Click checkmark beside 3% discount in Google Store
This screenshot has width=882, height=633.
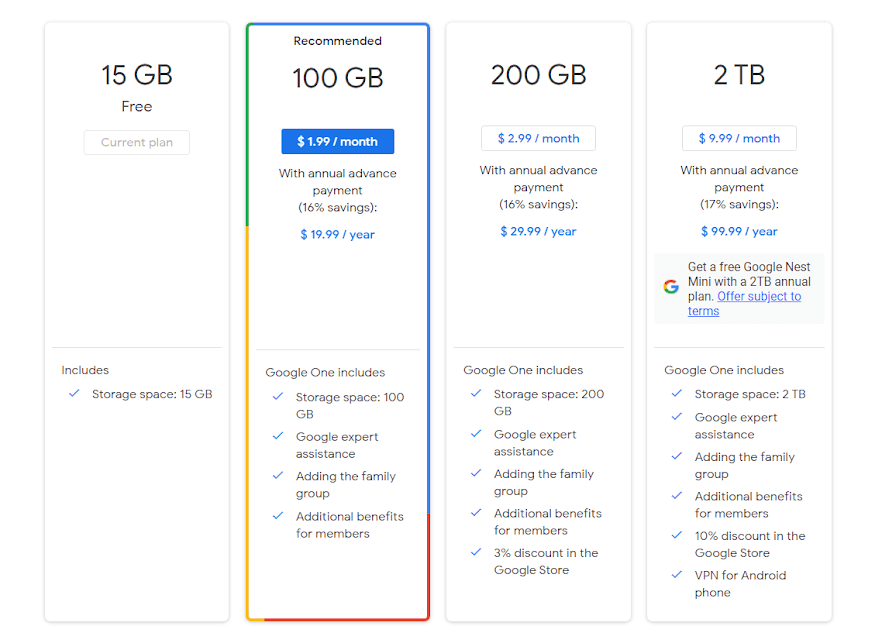476,553
